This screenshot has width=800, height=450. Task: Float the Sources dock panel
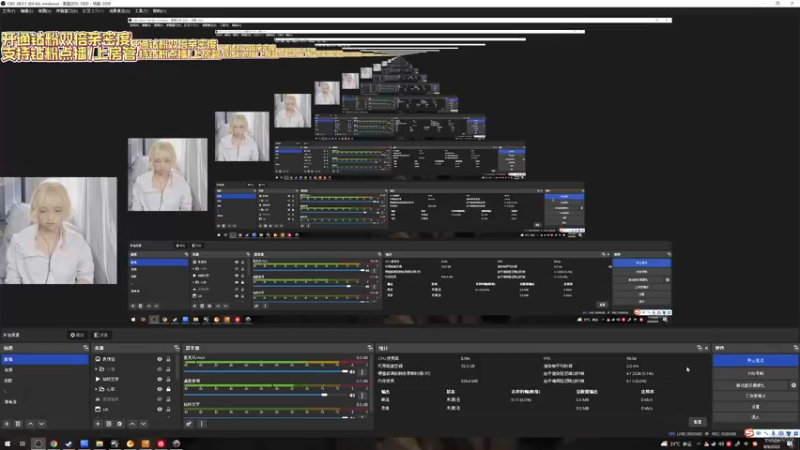177,348
